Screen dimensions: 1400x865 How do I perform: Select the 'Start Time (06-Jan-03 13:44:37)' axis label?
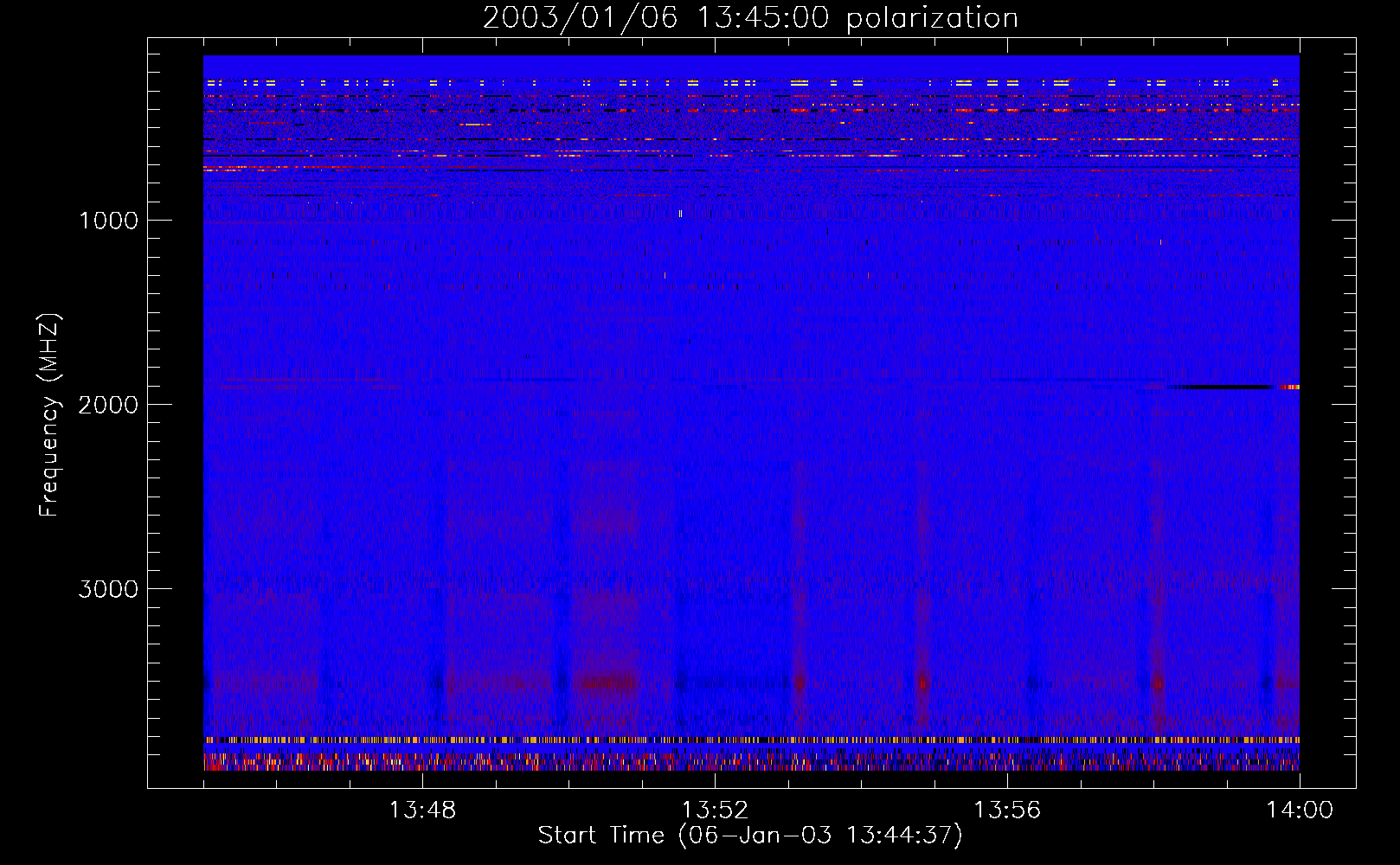coord(750,836)
